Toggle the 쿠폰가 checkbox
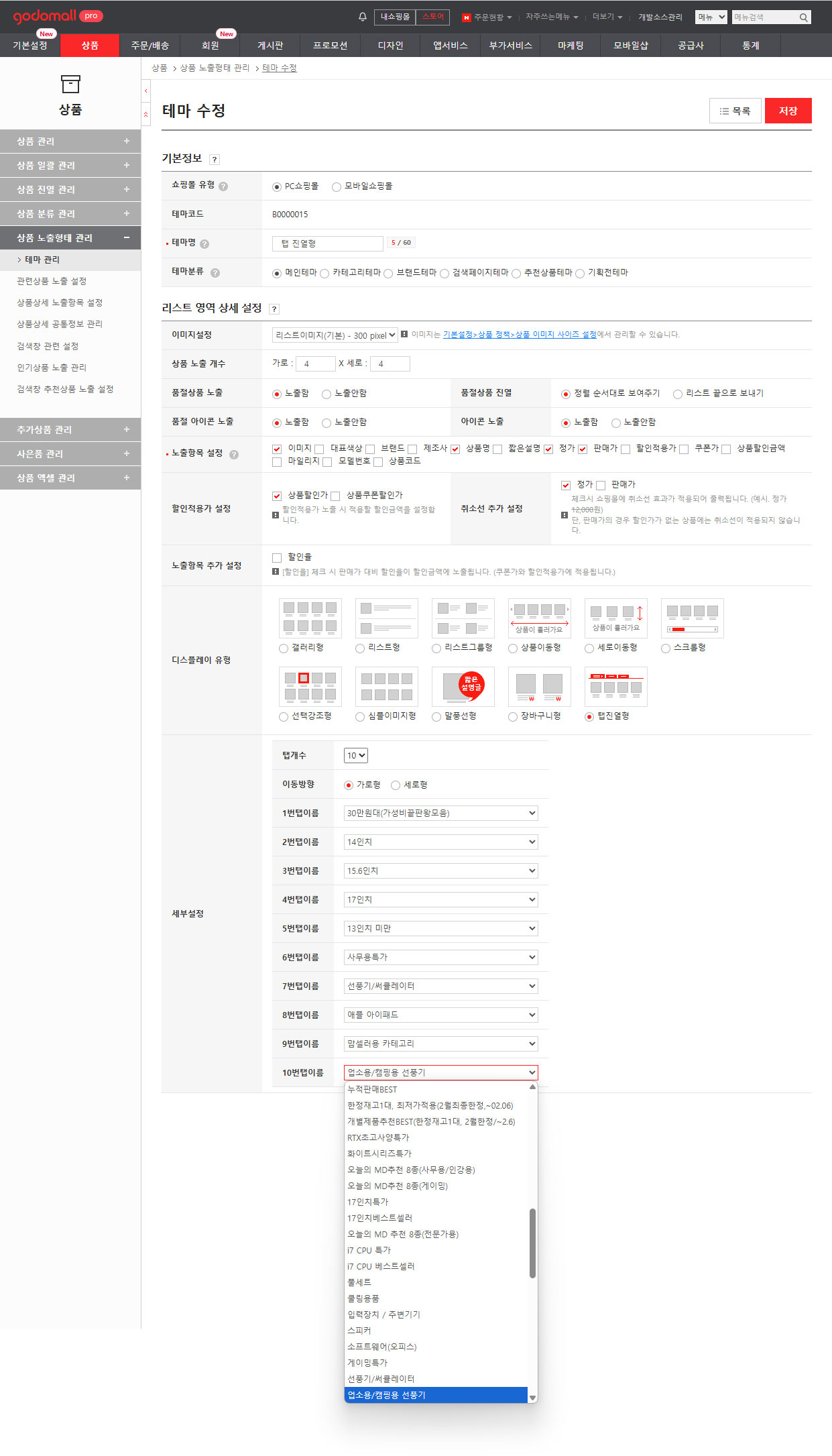The image size is (832, 1456). tap(684, 449)
